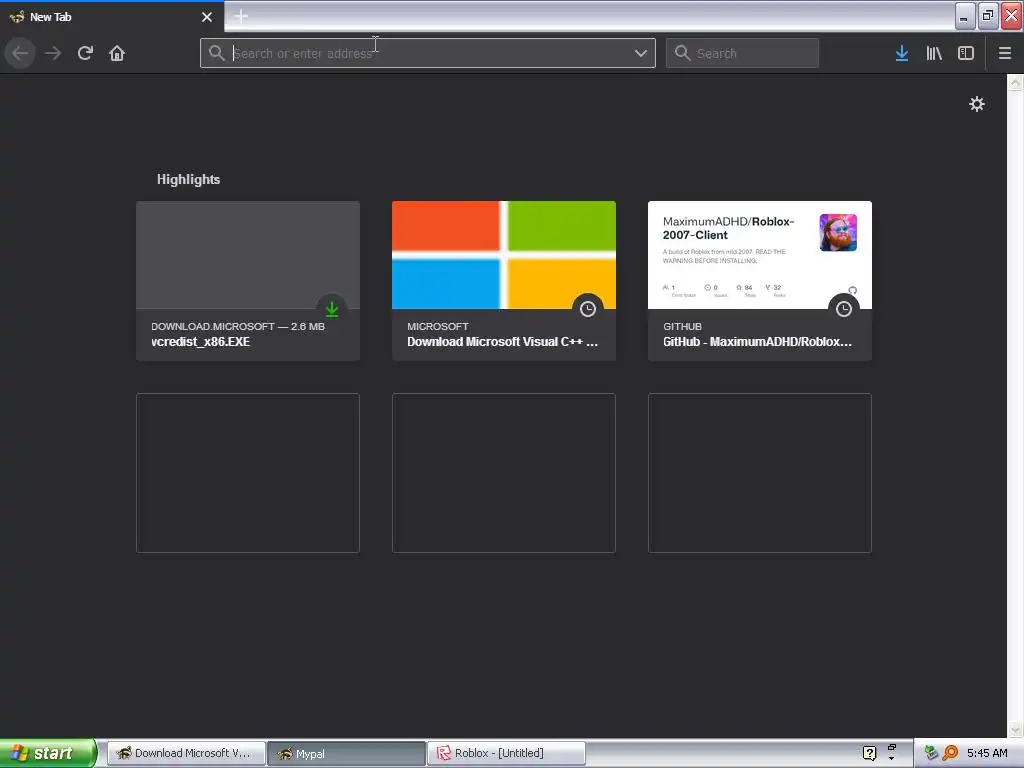Open a new tab with plus button
The image size is (1024, 768).
[x=241, y=16]
